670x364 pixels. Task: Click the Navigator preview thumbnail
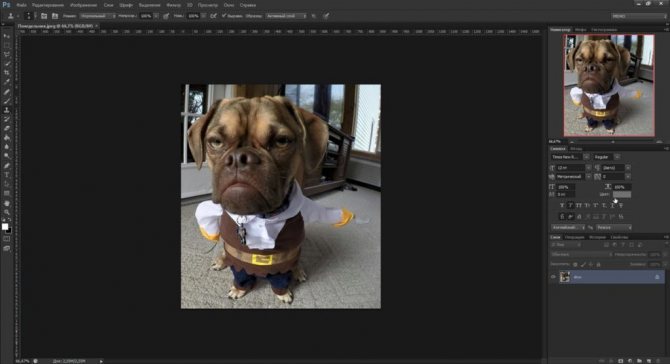(x=609, y=85)
